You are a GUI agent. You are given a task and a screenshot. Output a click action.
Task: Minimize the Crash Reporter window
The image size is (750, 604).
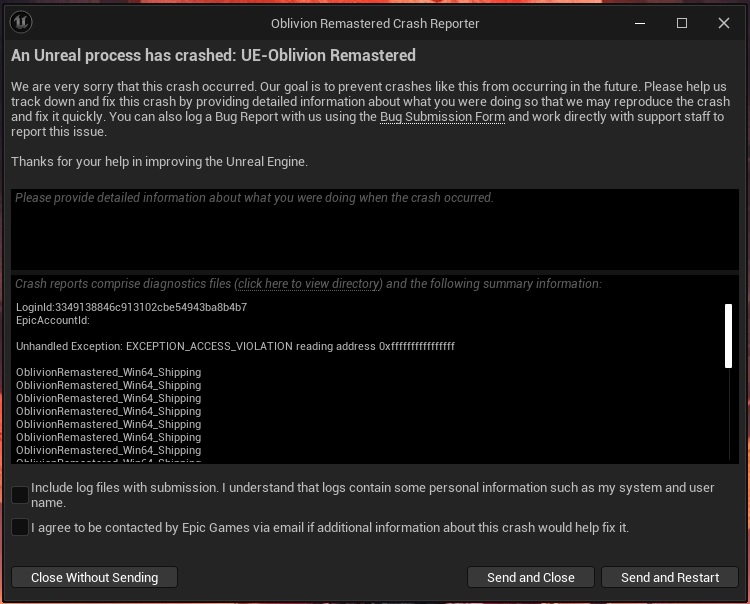640,23
